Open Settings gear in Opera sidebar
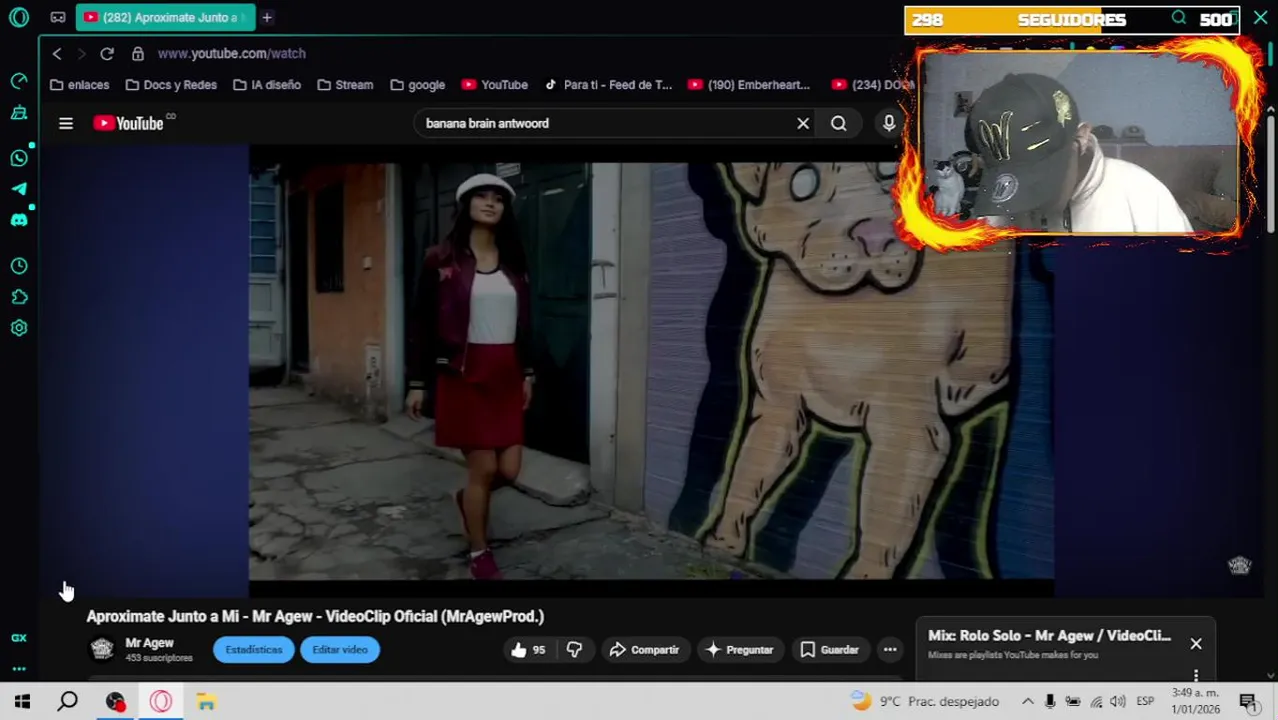 point(19,328)
